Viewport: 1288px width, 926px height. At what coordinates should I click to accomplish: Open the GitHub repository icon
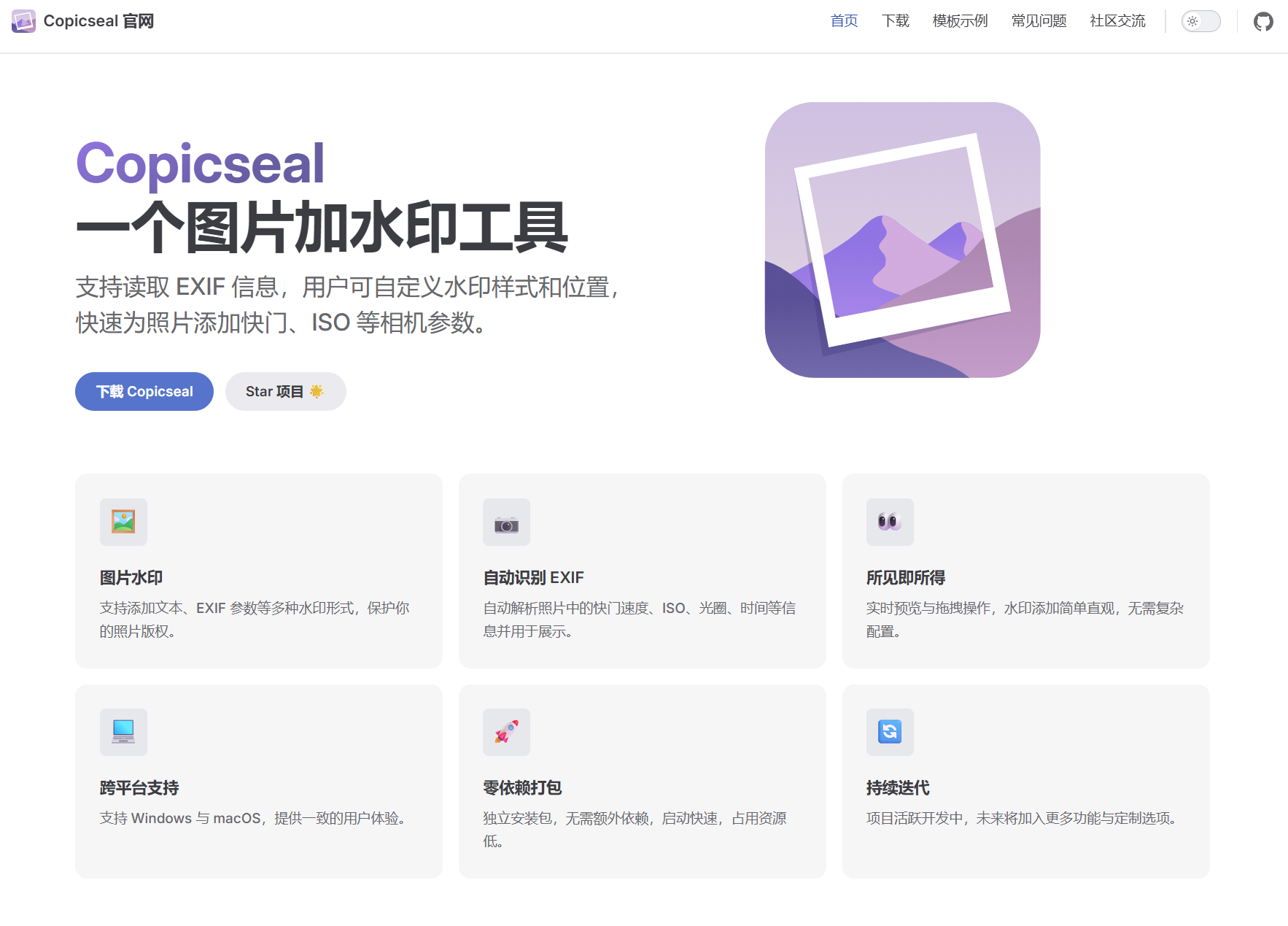point(1263,21)
